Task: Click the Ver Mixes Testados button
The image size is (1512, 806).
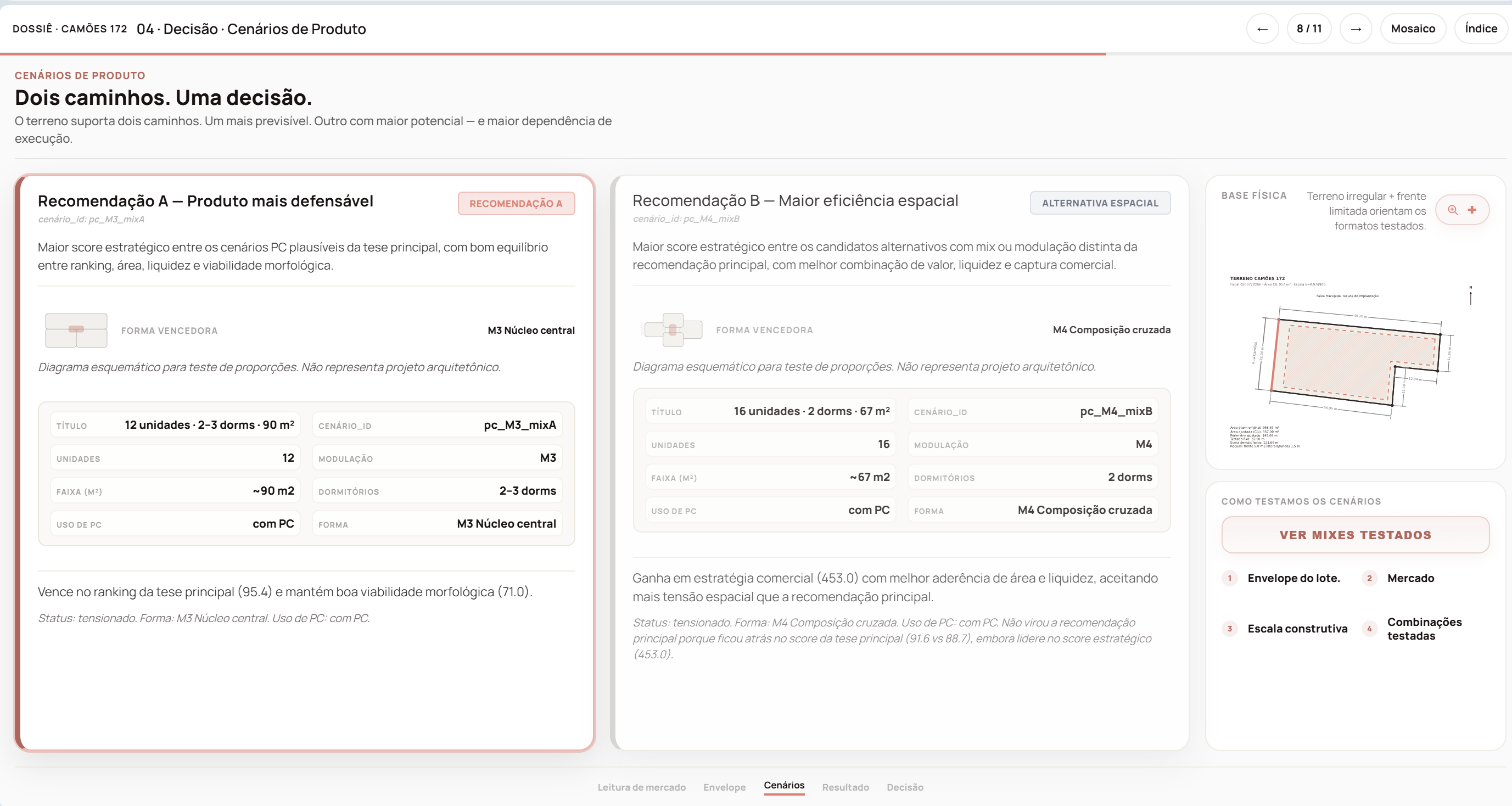Action: (x=1356, y=535)
